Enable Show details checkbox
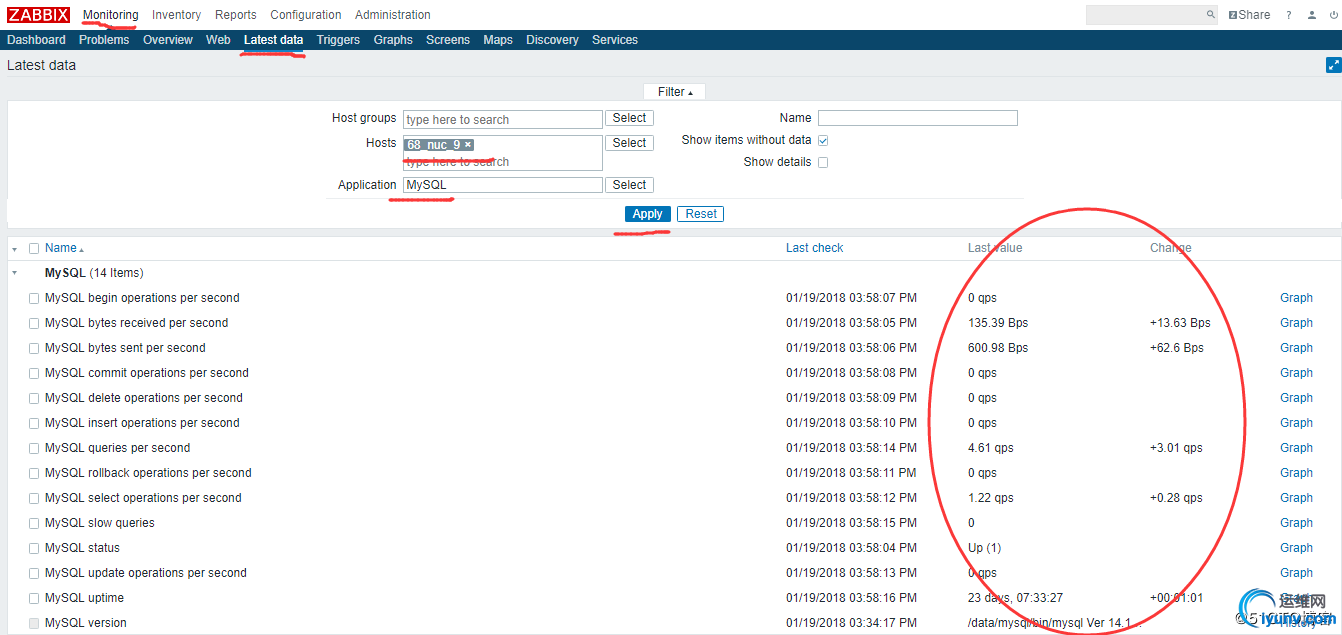The height and width of the screenshot is (635, 1342). tap(823, 162)
